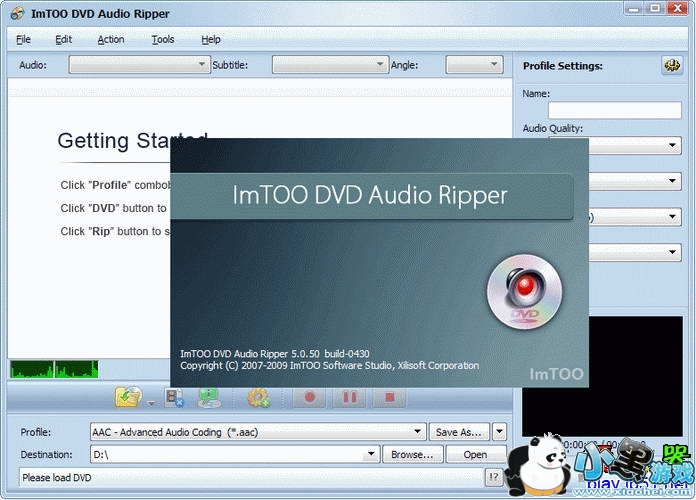Open the Profile combobox AAC
The image size is (696, 500).
[258, 432]
